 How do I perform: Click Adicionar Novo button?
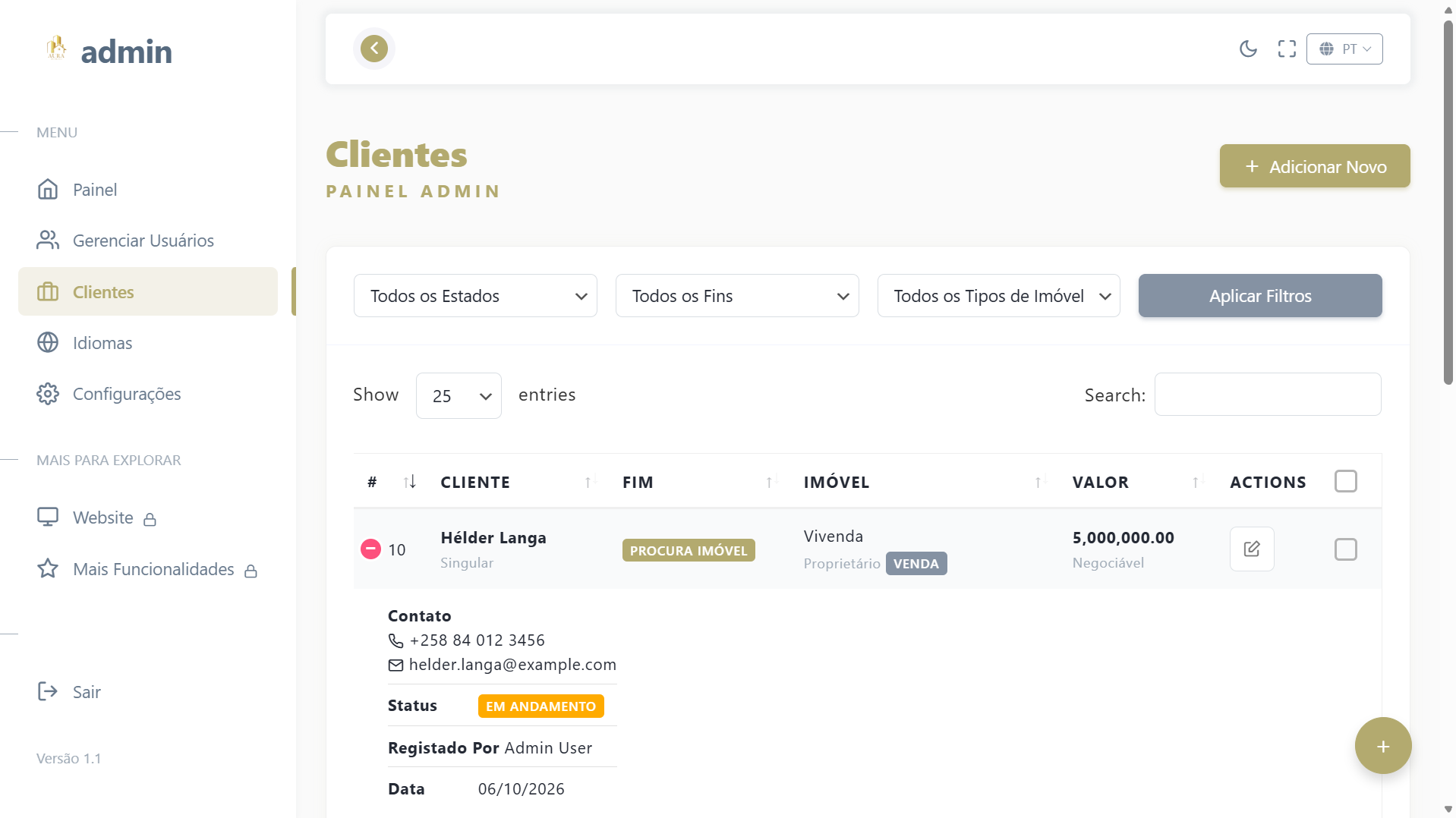[1315, 166]
